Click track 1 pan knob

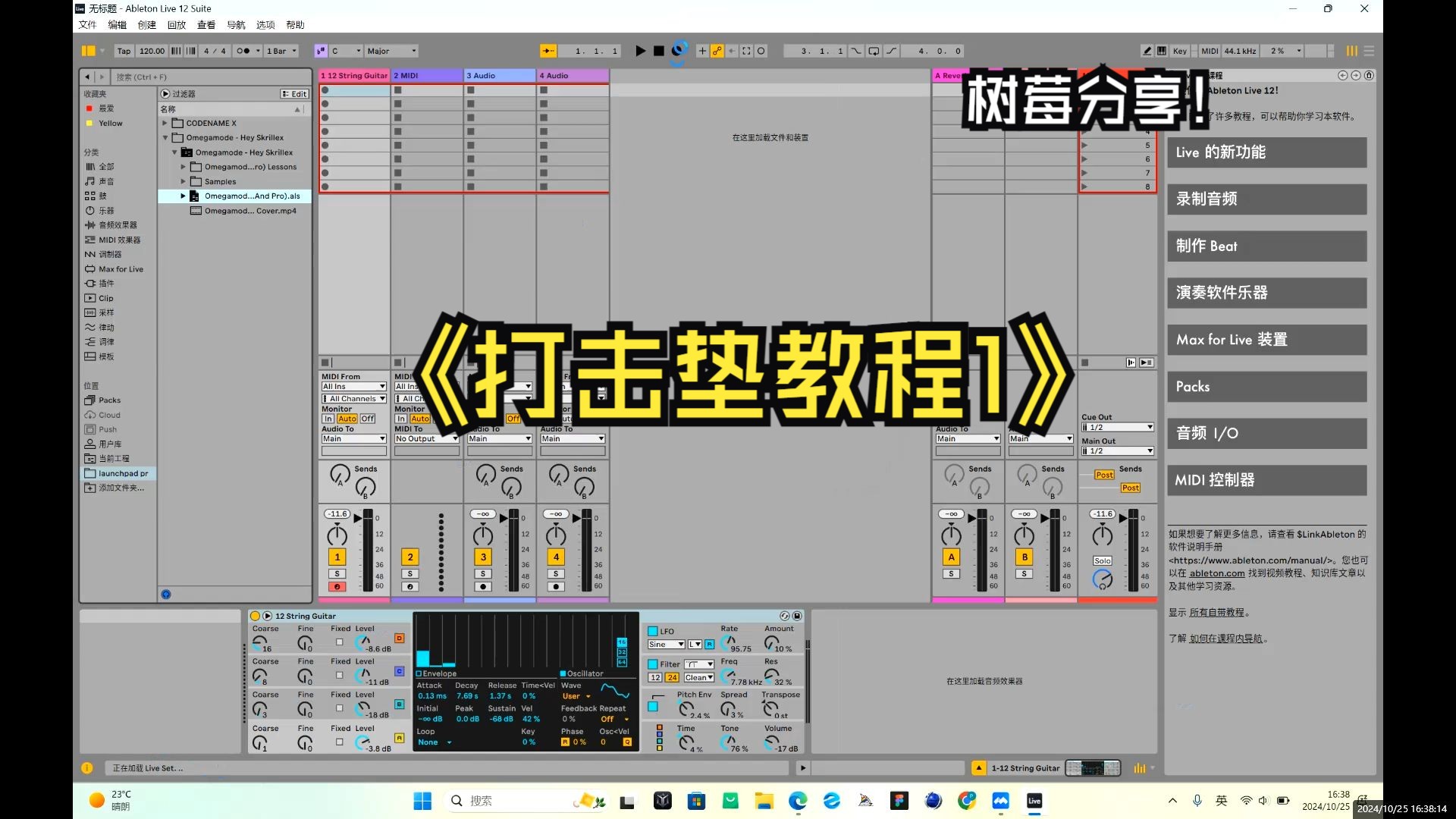337,535
